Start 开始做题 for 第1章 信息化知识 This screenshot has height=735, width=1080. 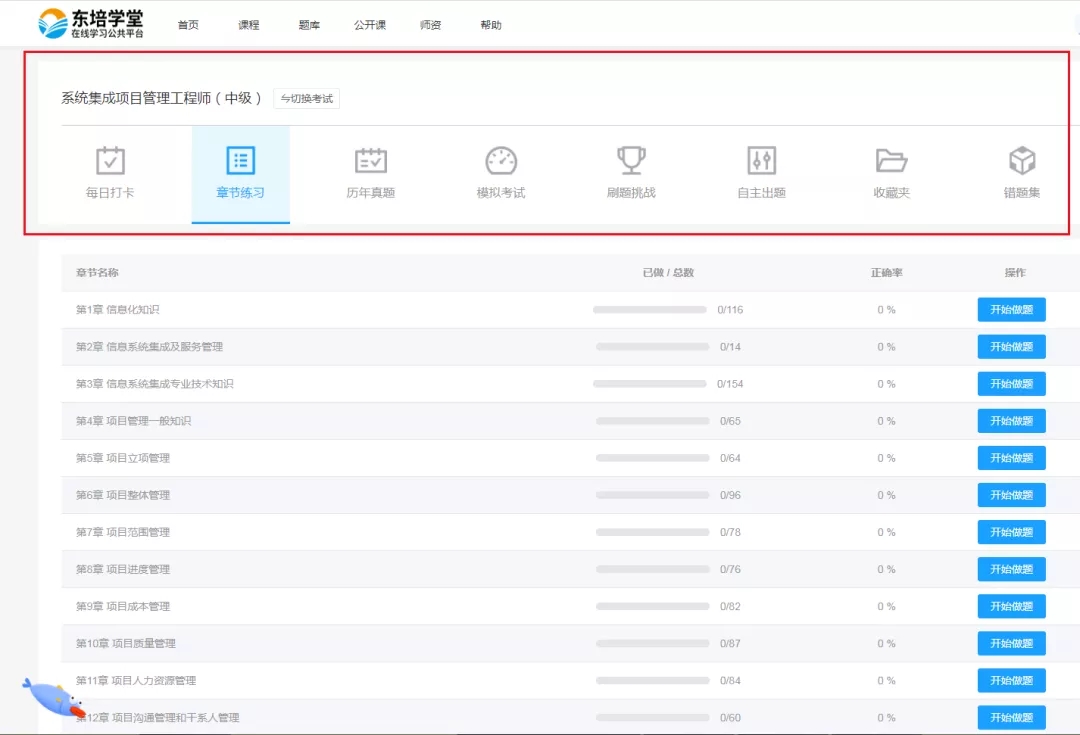coord(1011,310)
